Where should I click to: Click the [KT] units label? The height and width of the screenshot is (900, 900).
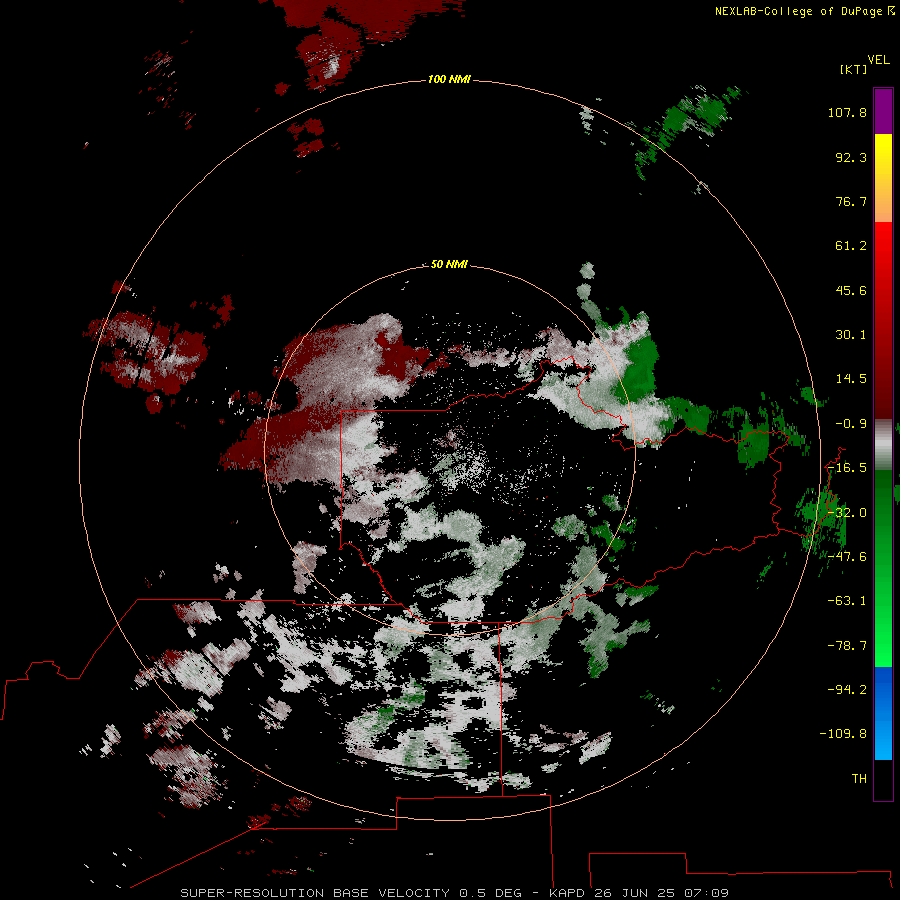[x=854, y=69]
